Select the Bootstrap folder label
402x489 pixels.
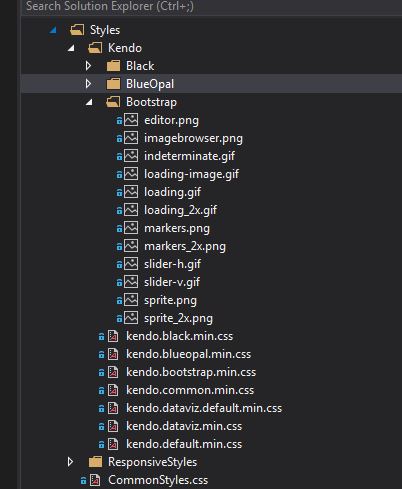point(151,102)
